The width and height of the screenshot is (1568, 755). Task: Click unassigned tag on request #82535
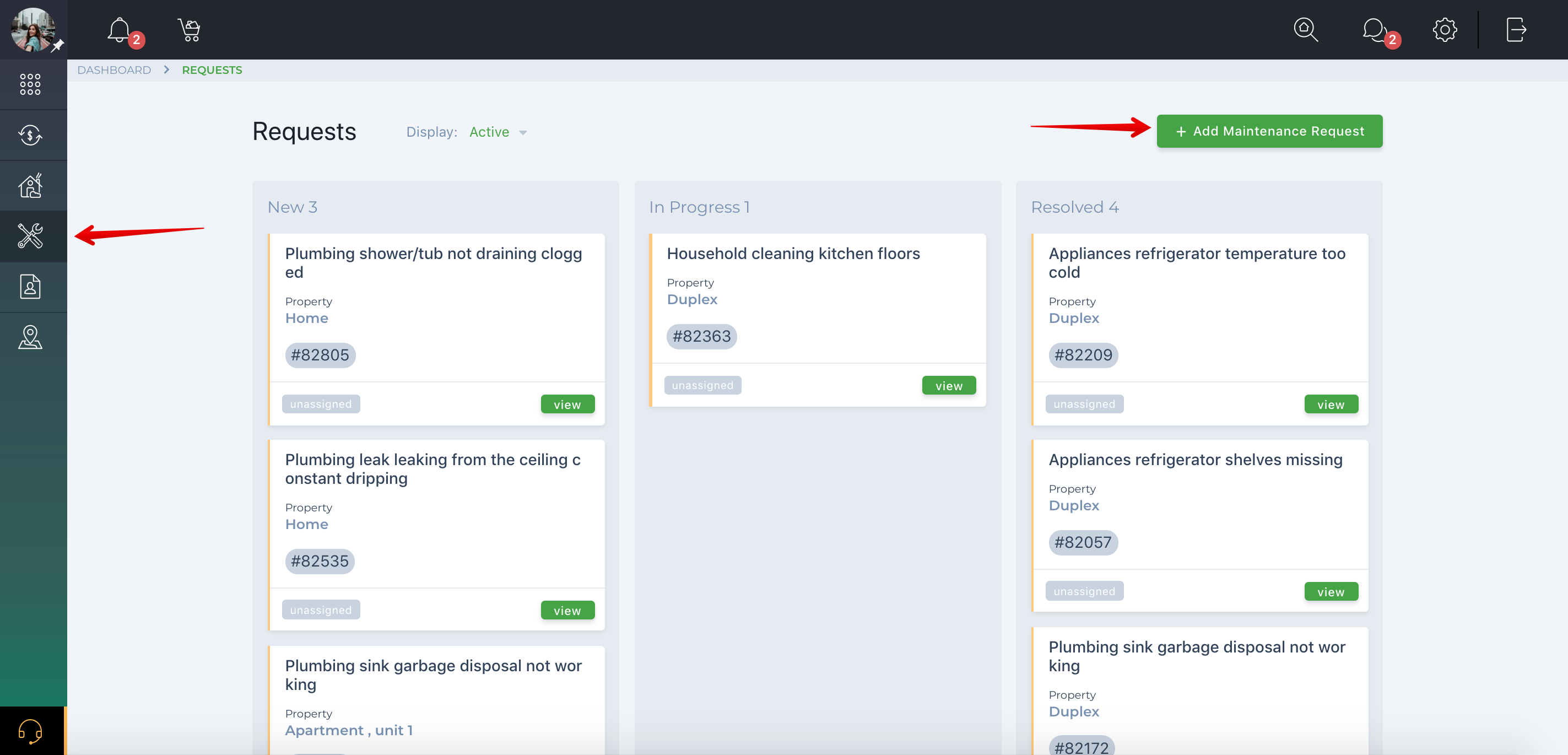(321, 610)
